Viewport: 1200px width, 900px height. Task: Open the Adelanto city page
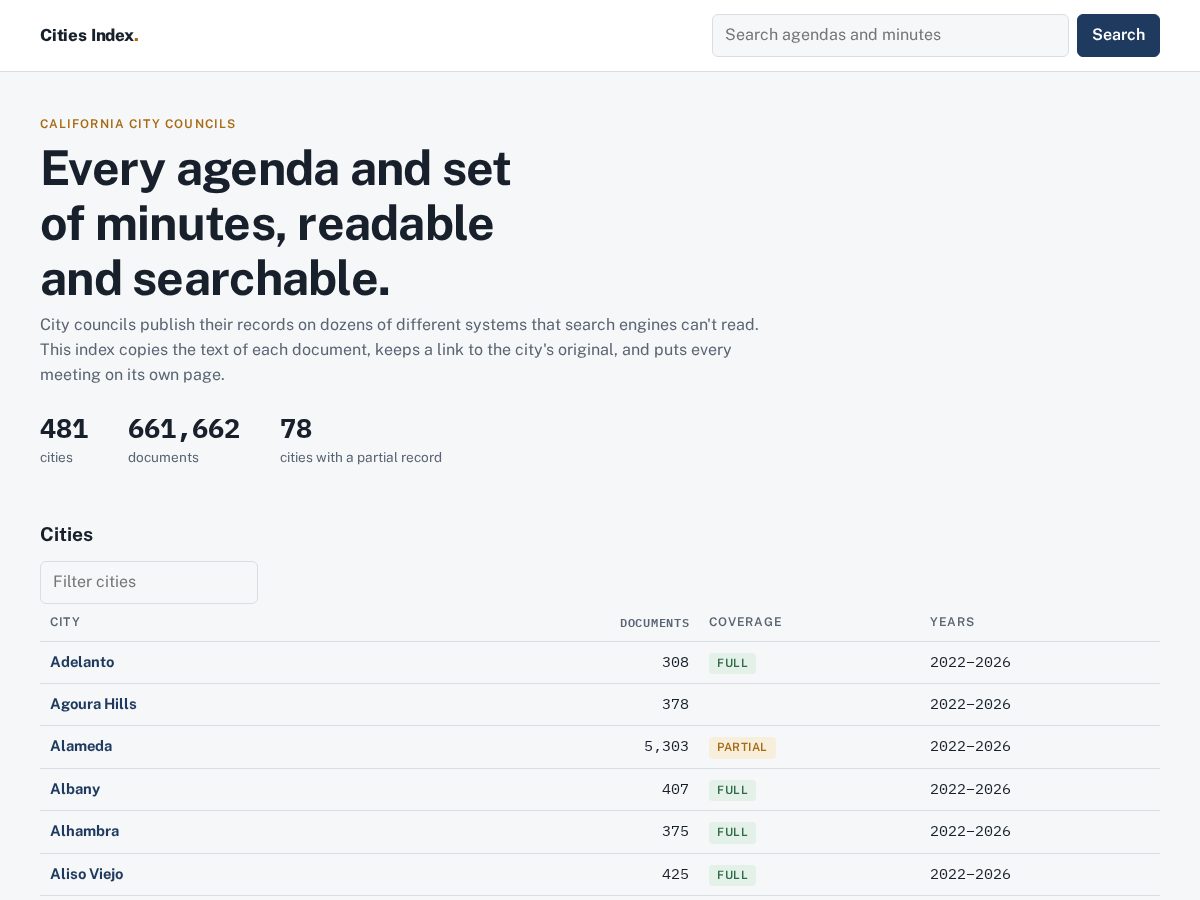(x=82, y=662)
